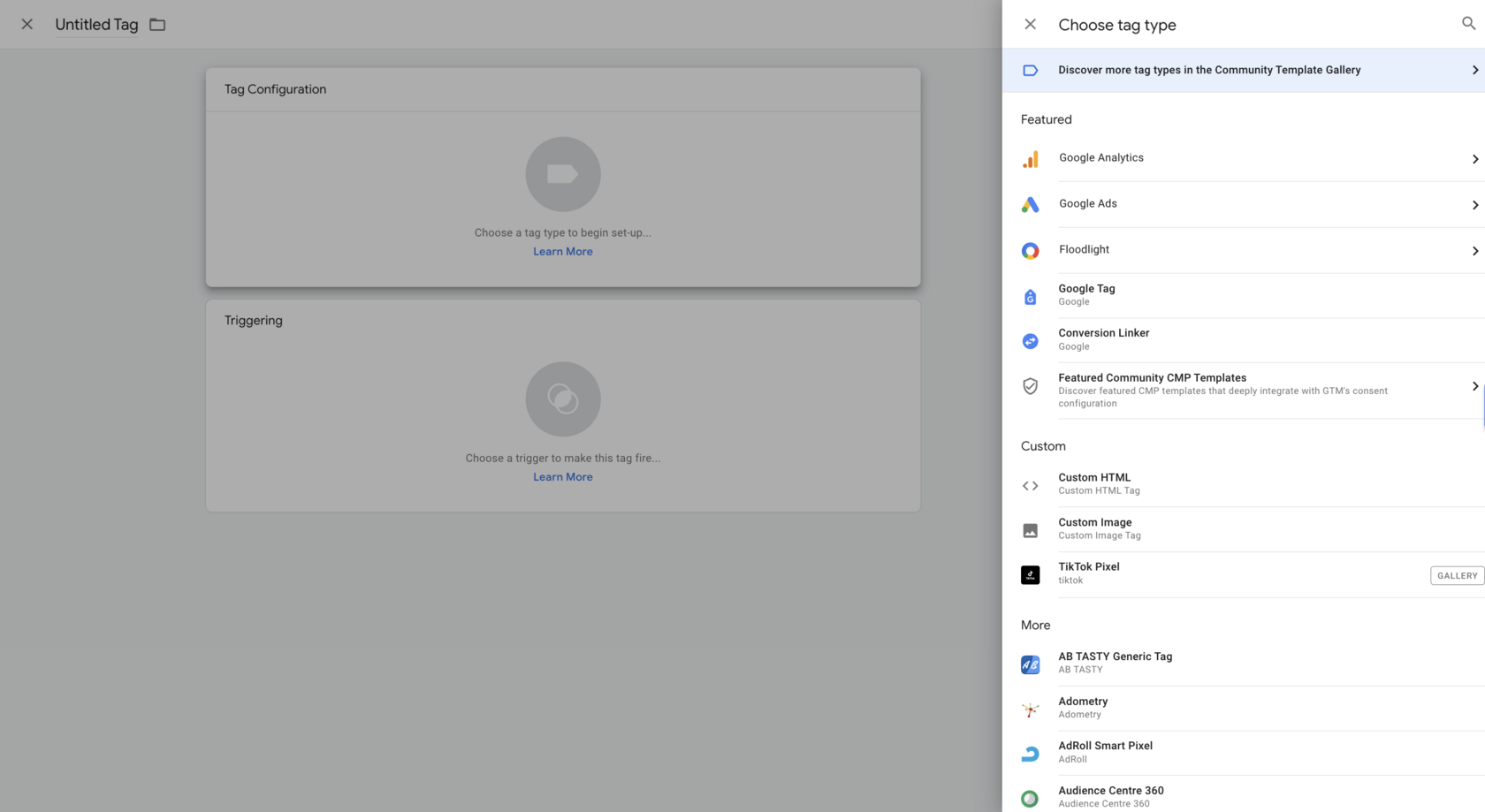Click the Google Tag icon
Image resolution: width=1485 pixels, height=812 pixels.
tap(1030, 297)
